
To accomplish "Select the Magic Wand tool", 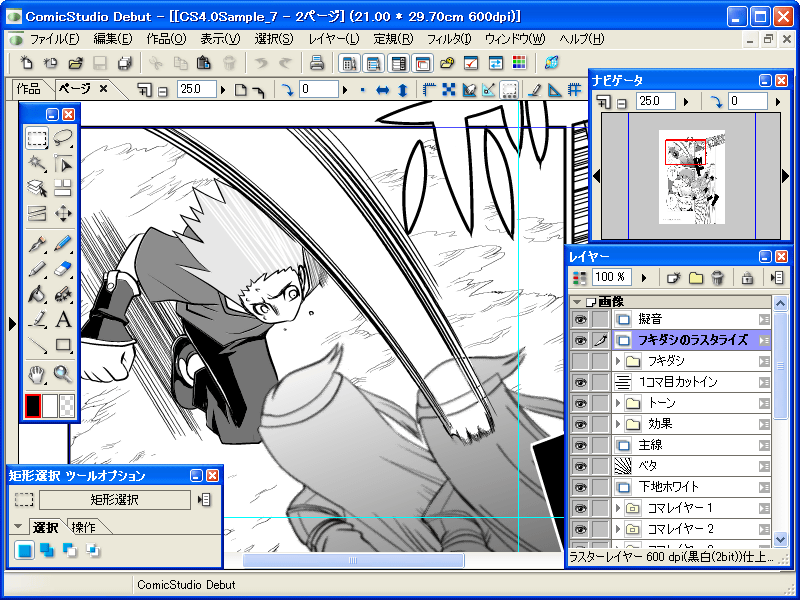I will click(x=37, y=164).
